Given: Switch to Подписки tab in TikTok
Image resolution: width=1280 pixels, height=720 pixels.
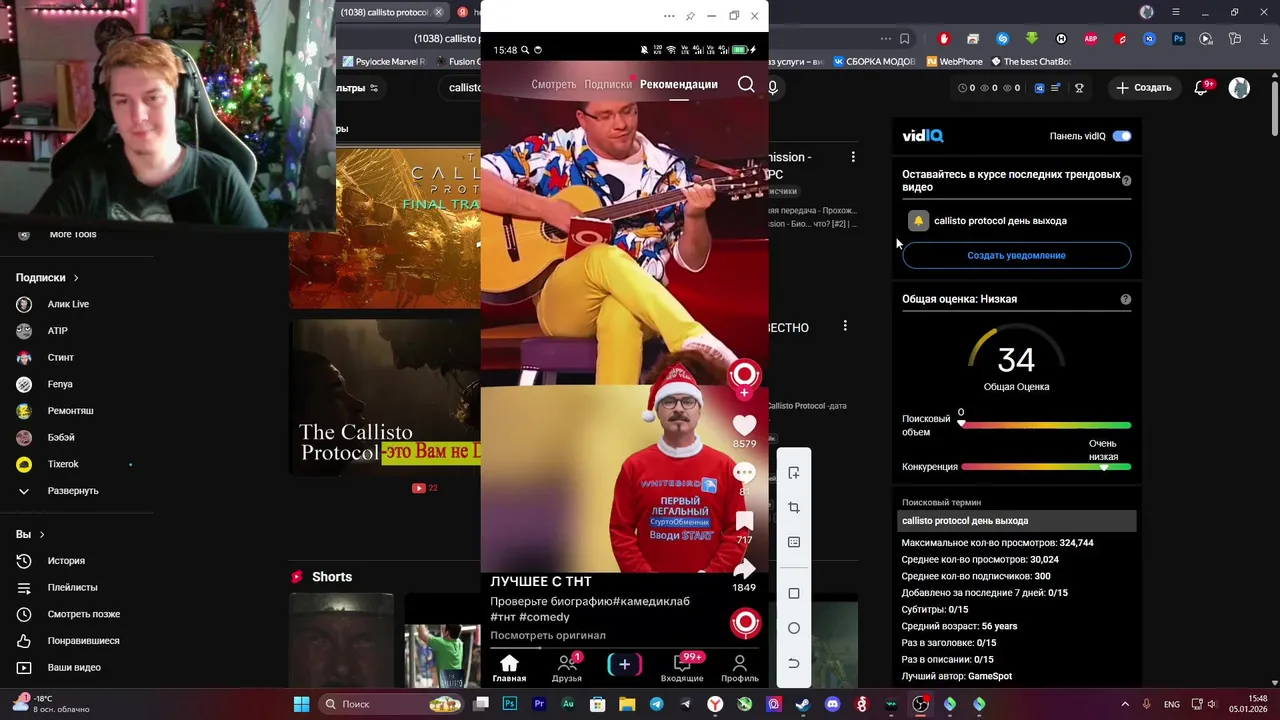Looking at the screenshot, I should coord(608,85).
